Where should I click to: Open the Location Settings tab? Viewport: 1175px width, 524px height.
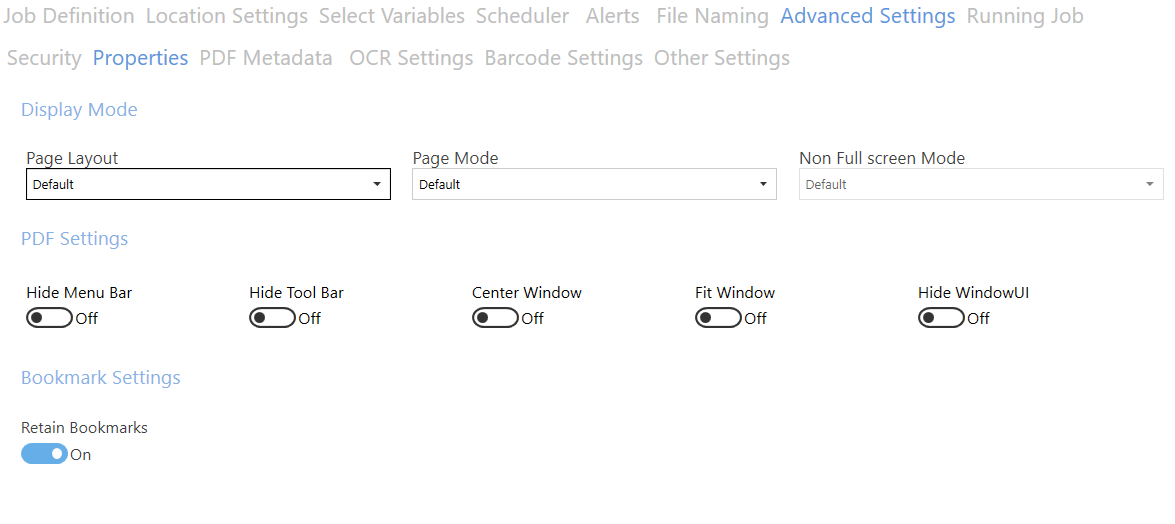tap(227, 16)
